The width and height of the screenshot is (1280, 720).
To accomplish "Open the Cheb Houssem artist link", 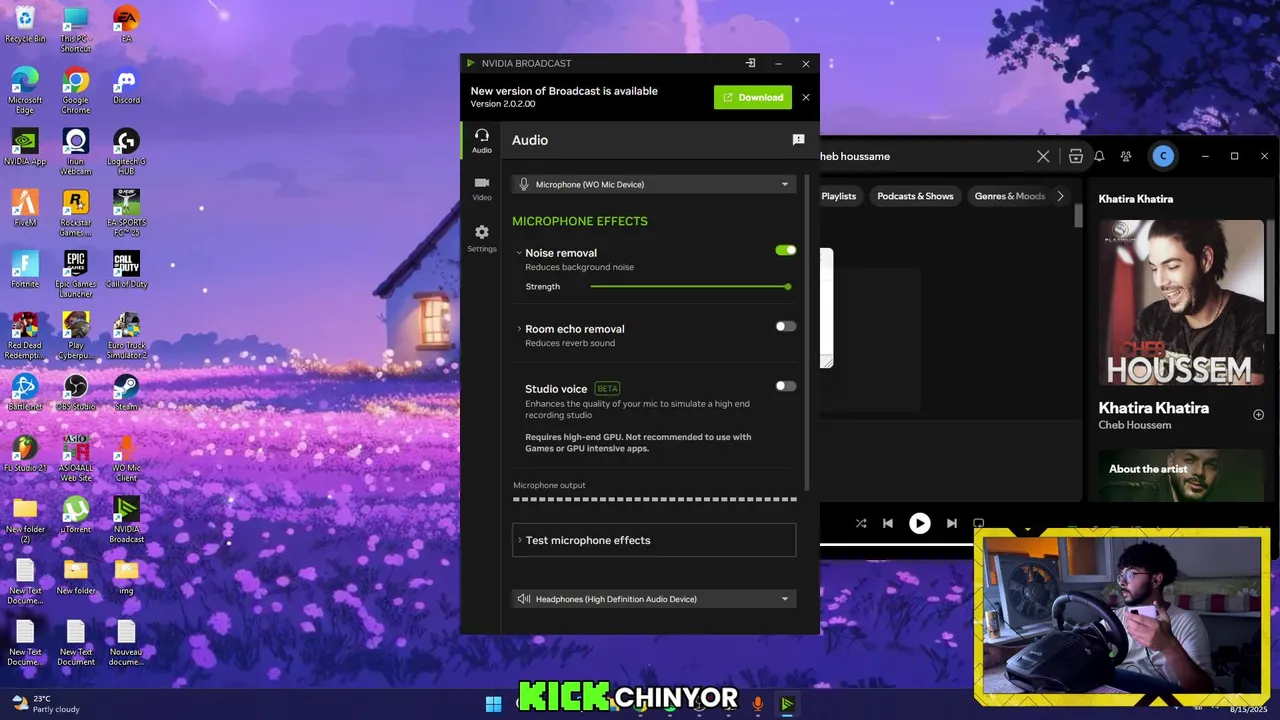I will [x=1135, y=425].
